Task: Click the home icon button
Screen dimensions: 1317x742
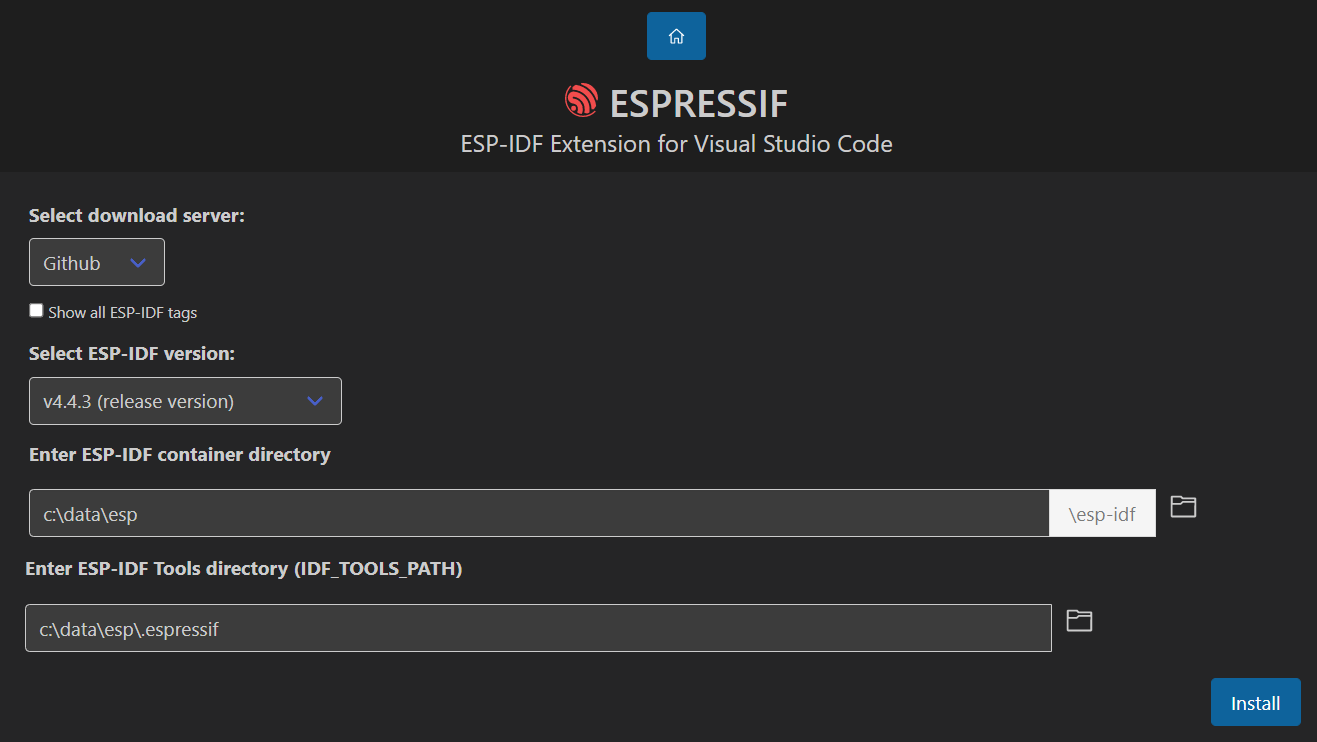Action: click(676, 36)
